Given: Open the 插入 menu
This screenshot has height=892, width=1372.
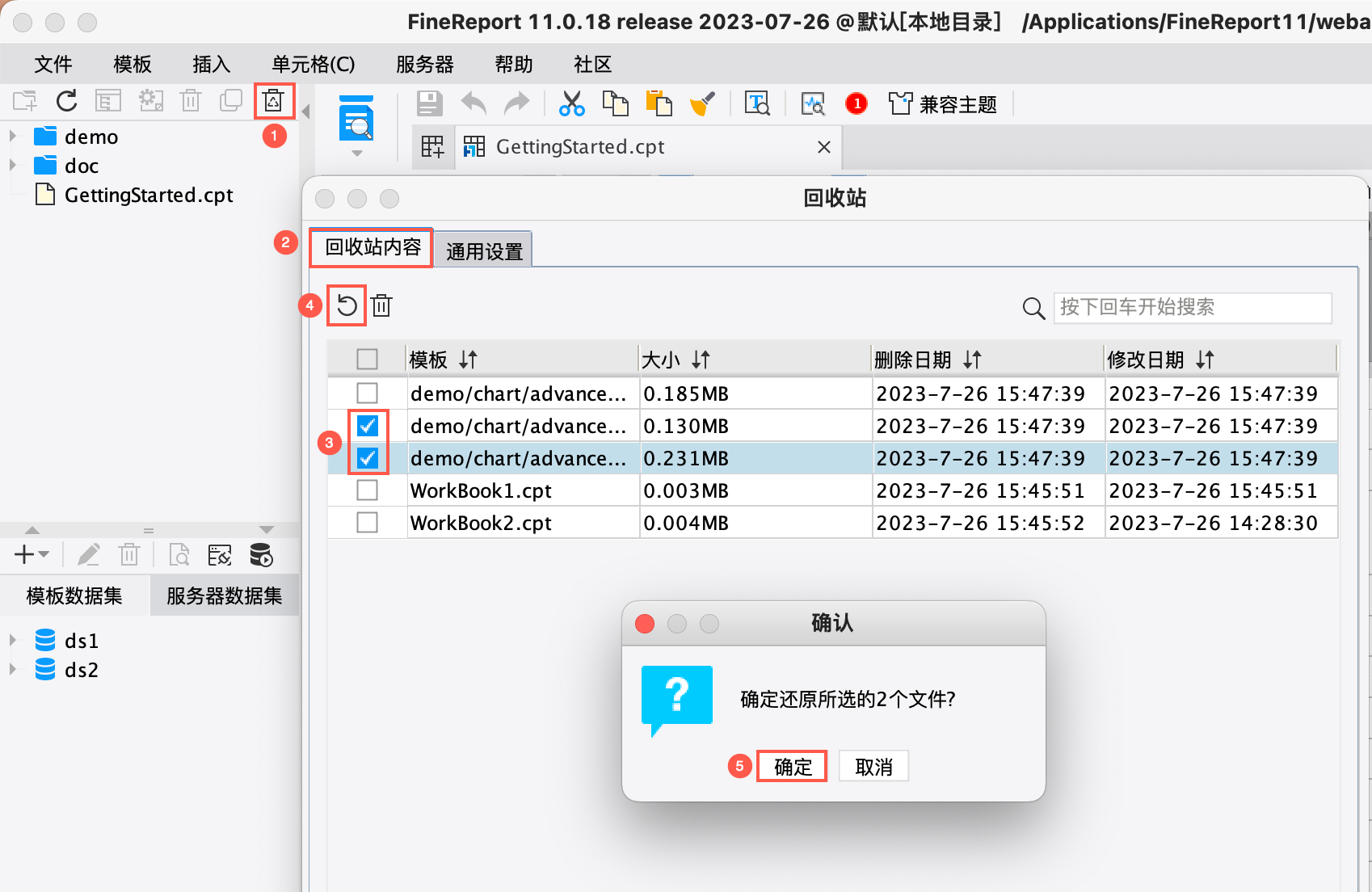Looking at the screenshot, I should (212, 64).
